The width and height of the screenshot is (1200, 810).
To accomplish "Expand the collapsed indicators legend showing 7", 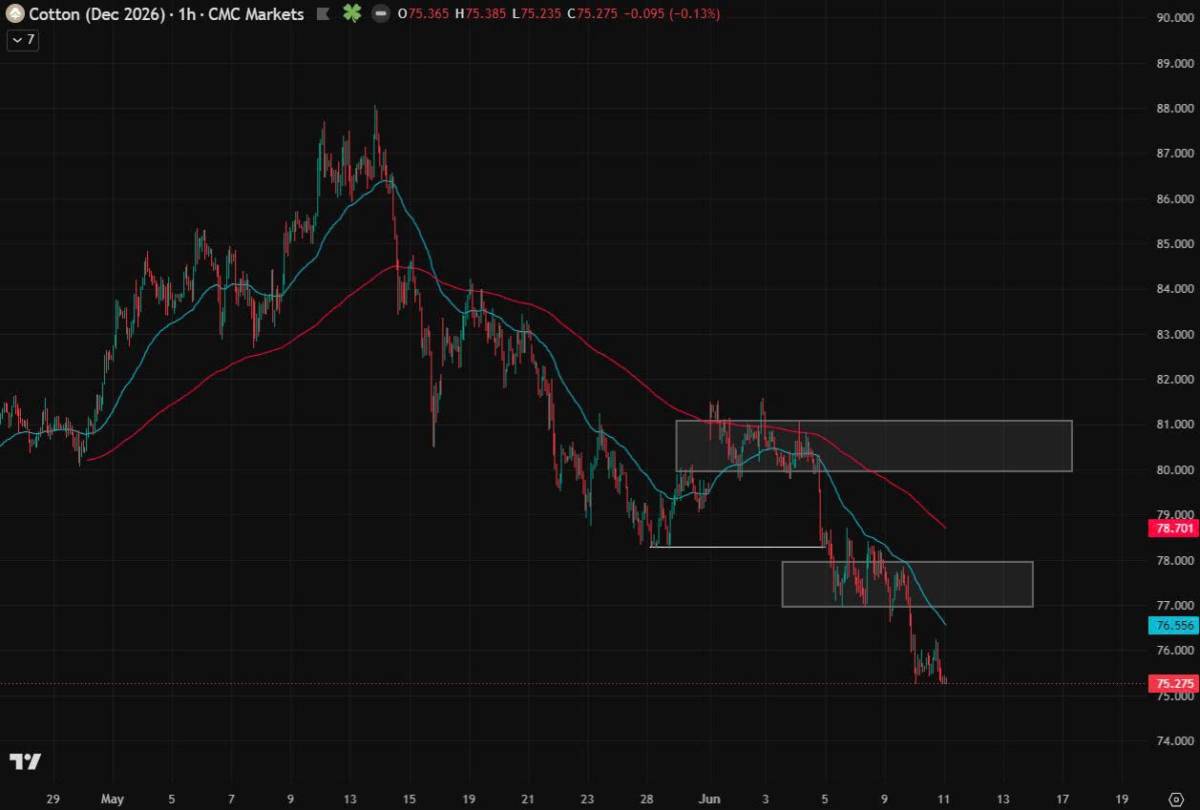I will pos(22,41).
